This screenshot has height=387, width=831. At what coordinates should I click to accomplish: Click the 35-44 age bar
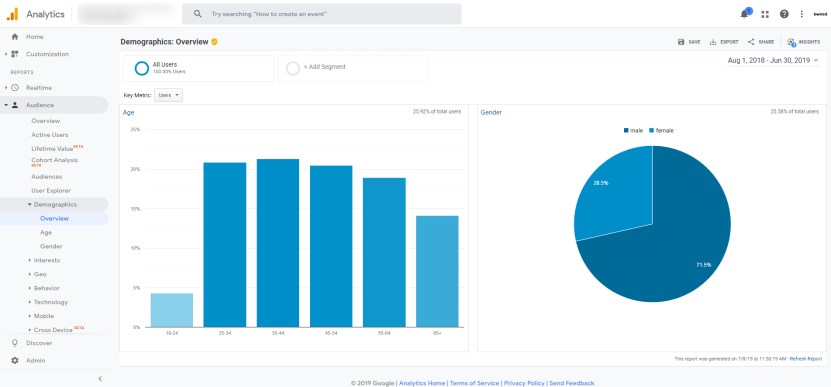click(278, 243)
